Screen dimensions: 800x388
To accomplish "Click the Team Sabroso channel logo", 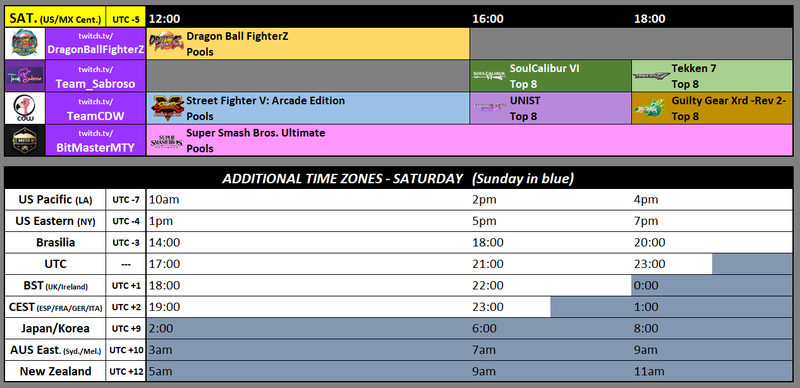I will tap(25, 76).
